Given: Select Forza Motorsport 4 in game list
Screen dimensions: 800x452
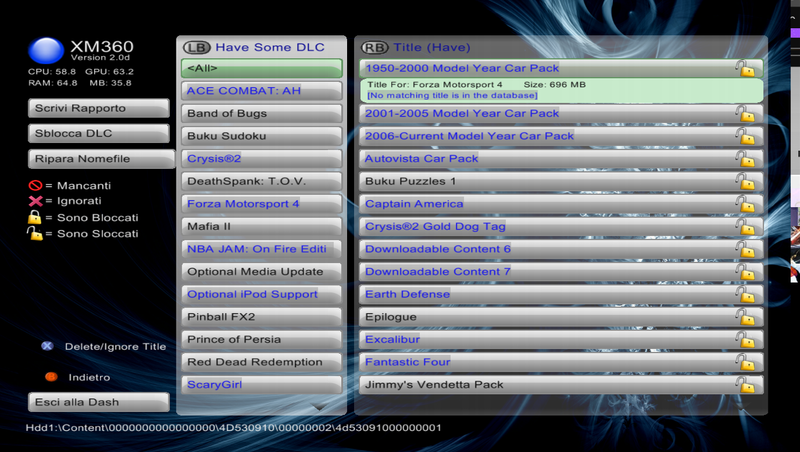Looking at the screenshot, I should (x=261, y=204).
